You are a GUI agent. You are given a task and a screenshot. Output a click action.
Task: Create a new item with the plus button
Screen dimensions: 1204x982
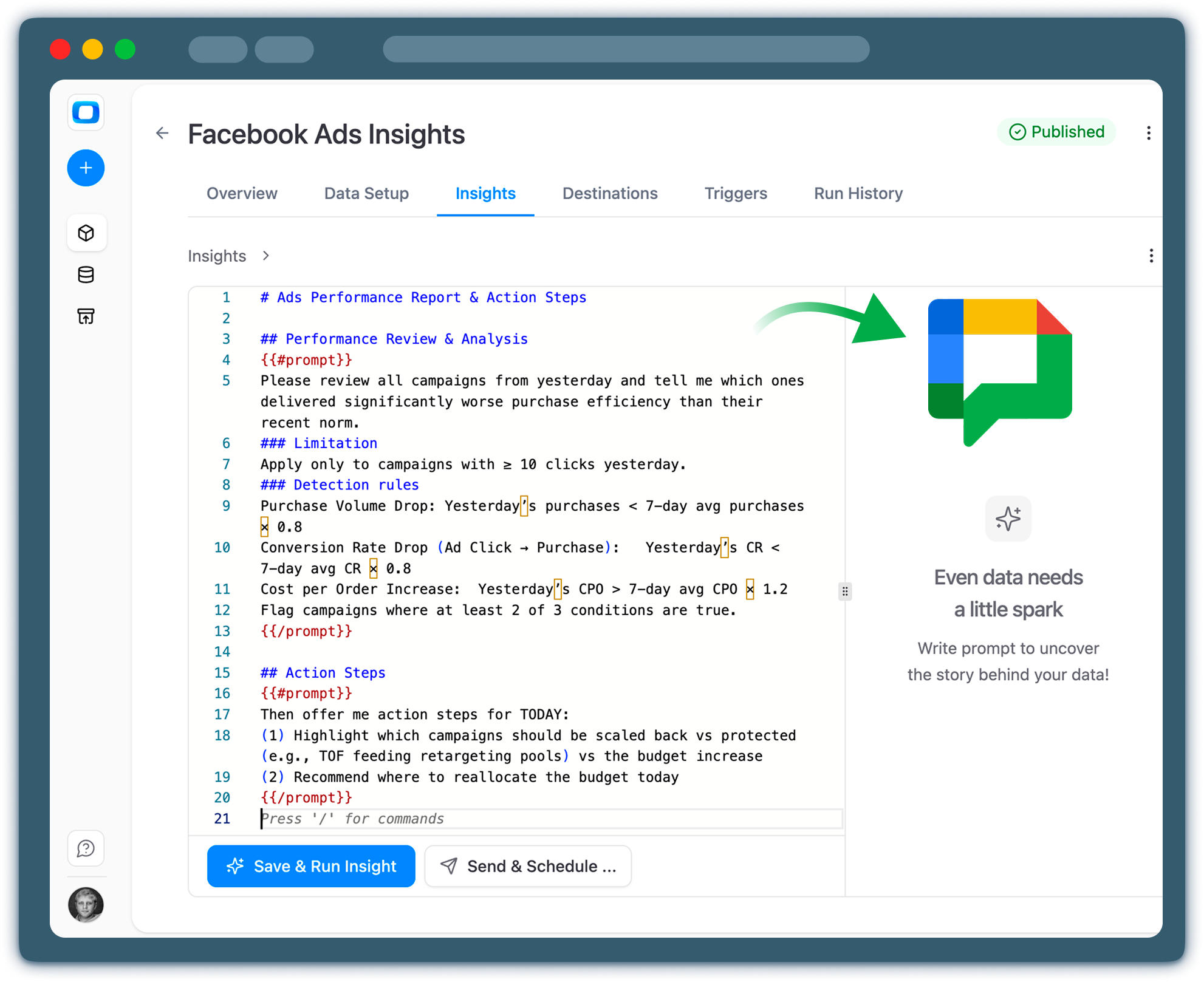86,168
